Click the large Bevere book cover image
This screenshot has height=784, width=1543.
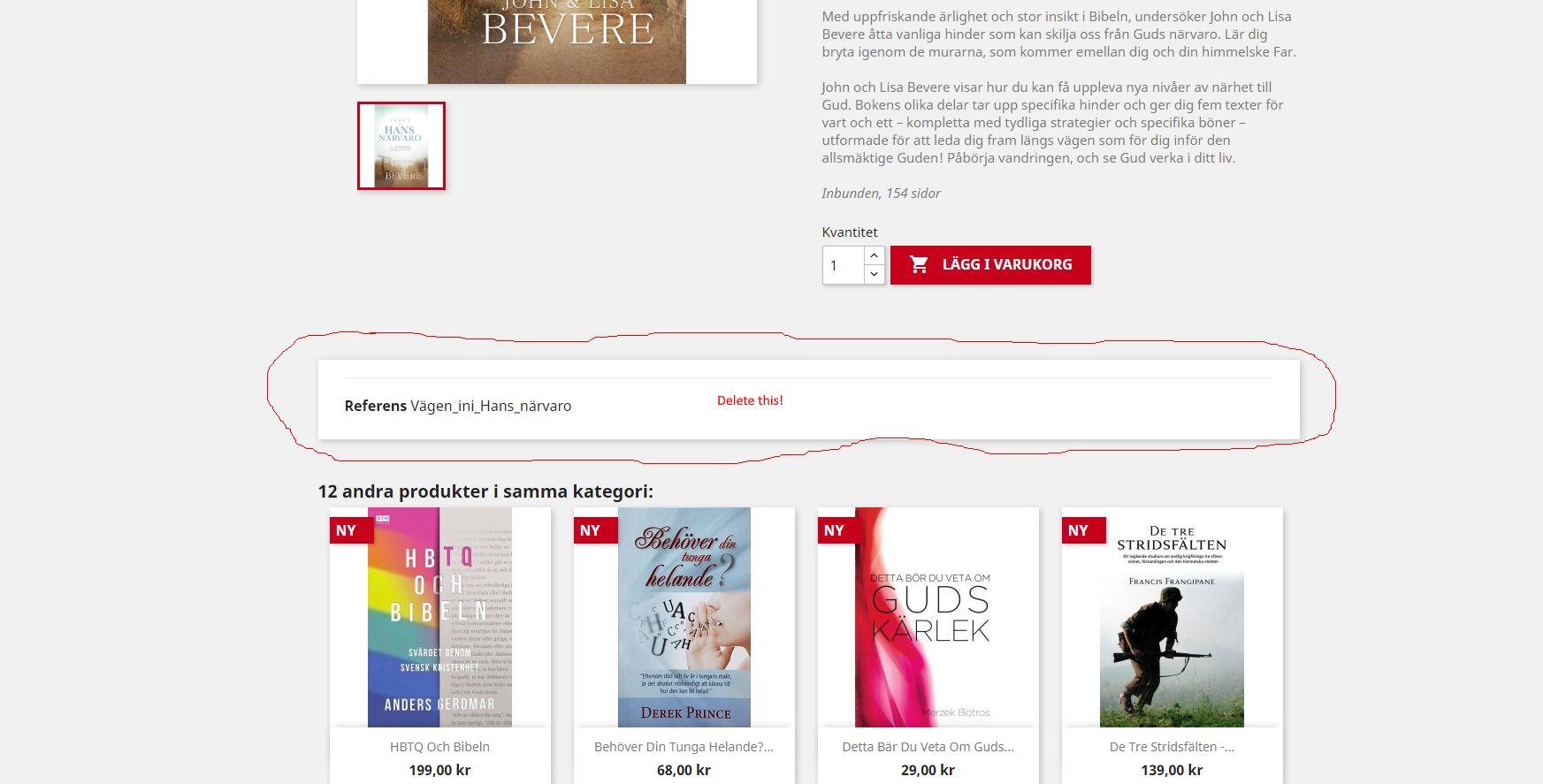[557, 42]
